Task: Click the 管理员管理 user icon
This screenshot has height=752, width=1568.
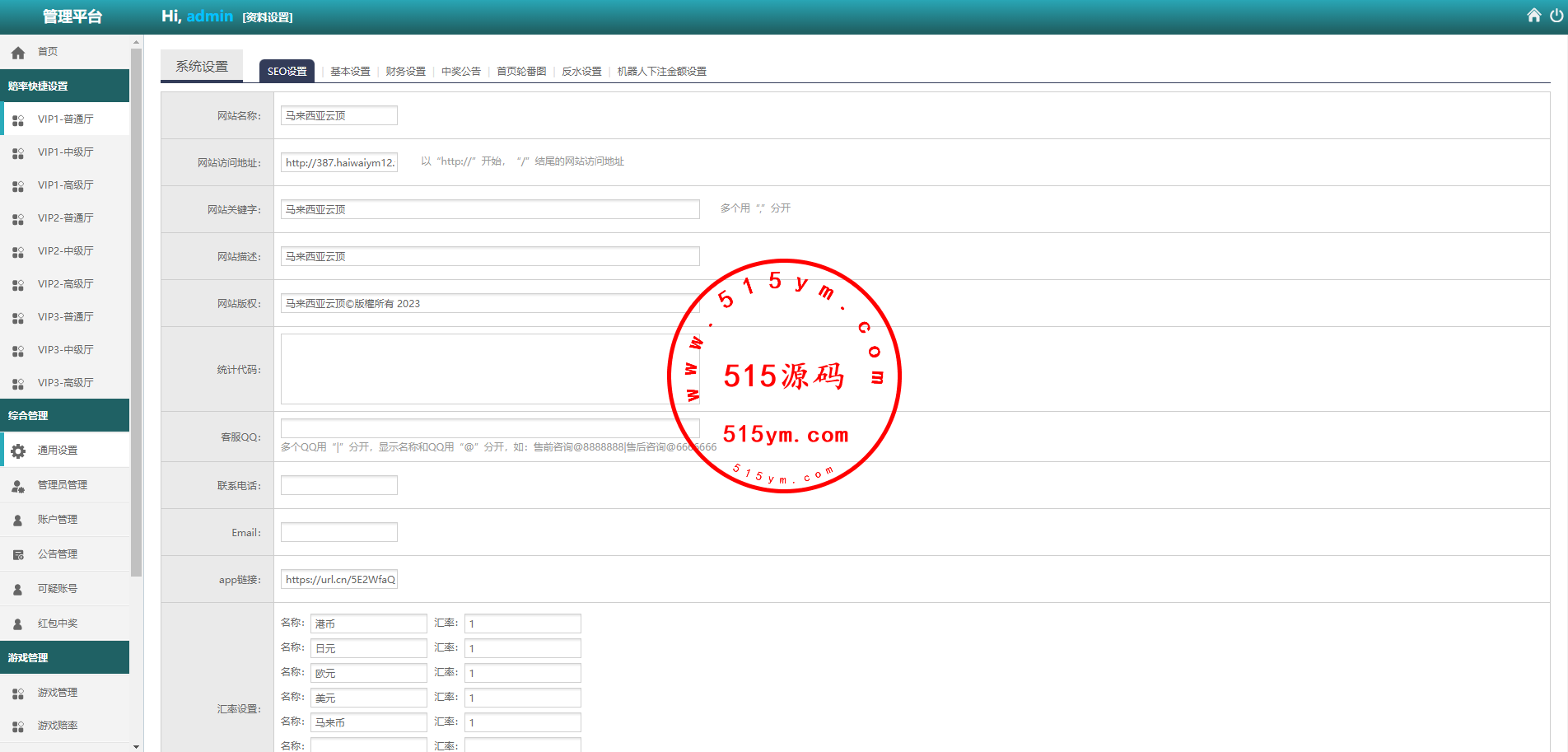Action: (x=18, y=486)
